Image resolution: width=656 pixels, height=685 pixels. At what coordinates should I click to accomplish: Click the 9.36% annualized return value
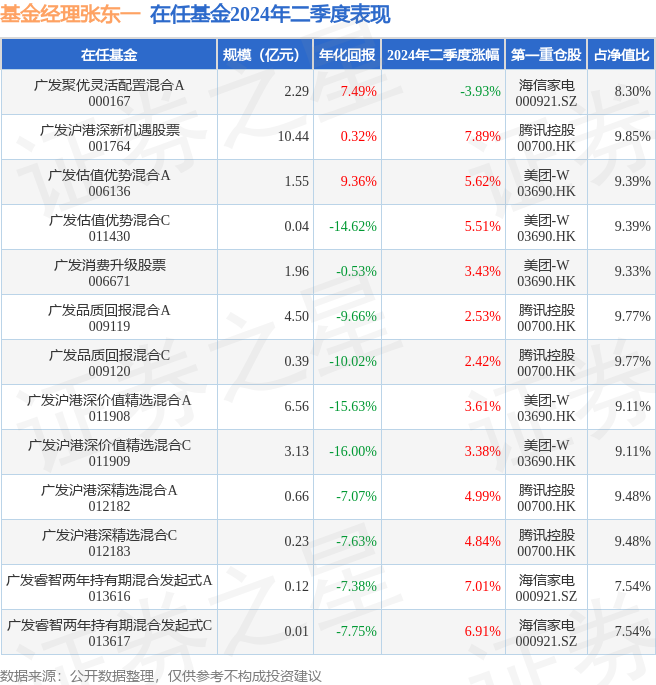point(359,181)
